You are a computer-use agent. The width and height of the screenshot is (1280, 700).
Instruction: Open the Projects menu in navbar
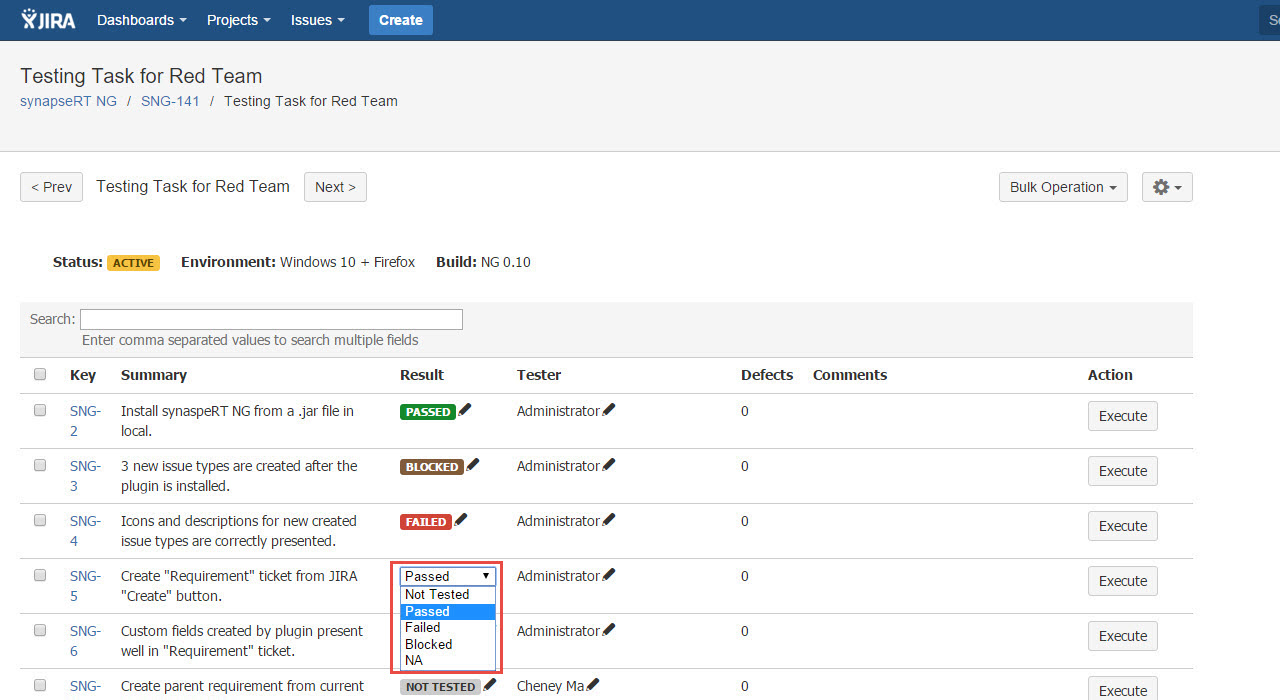coord(238,20)
